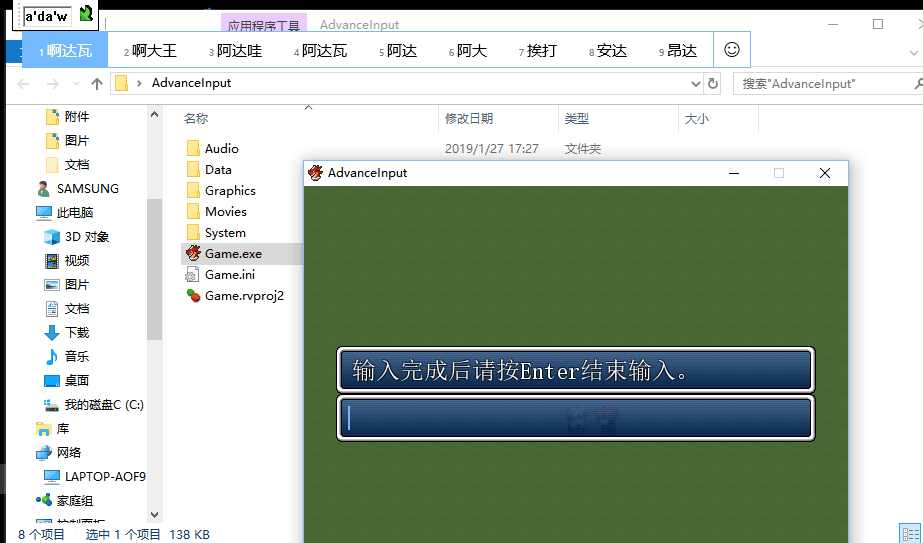
Task: Pick IME candidate 阿达哇
Action: pos(235,51)
